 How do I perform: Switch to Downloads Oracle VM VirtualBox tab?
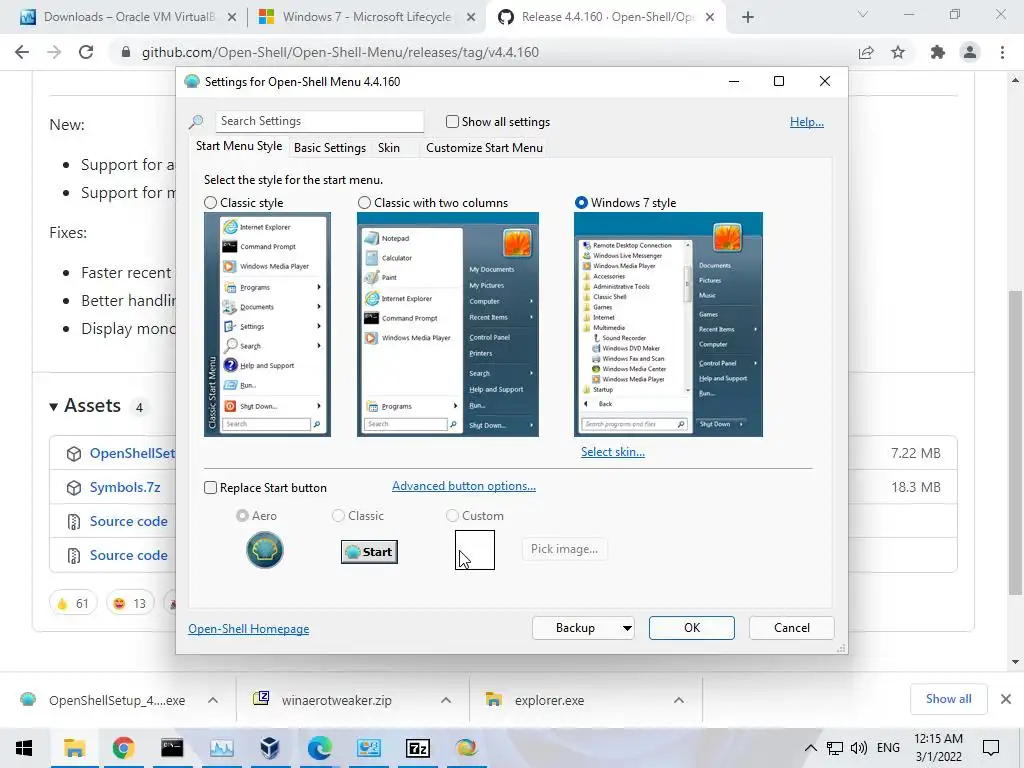pos(129,17)
